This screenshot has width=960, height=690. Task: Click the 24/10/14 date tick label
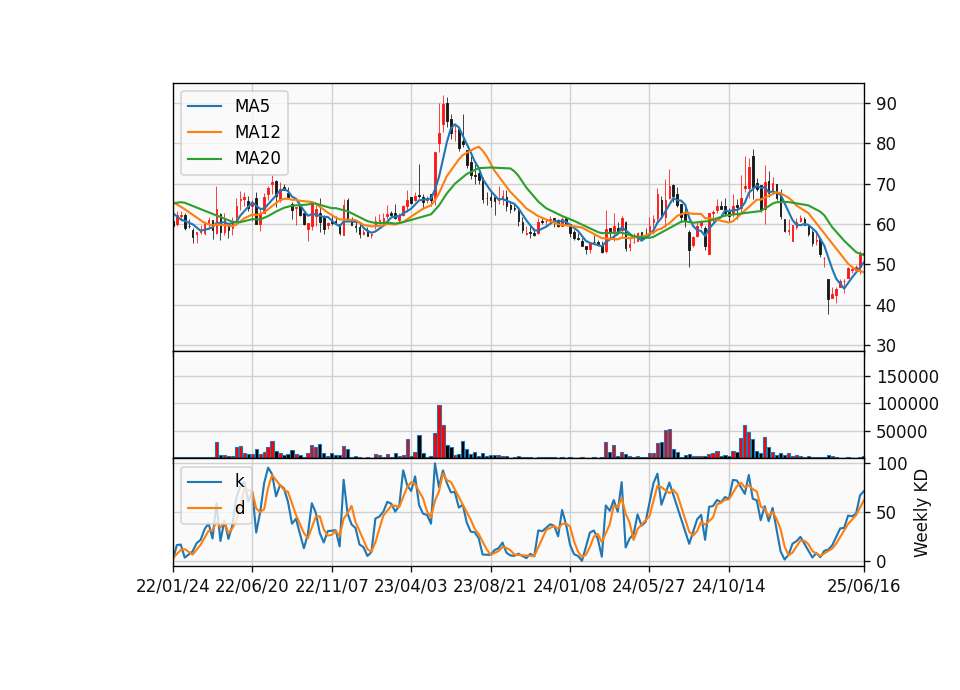click(x=729, y=586)
